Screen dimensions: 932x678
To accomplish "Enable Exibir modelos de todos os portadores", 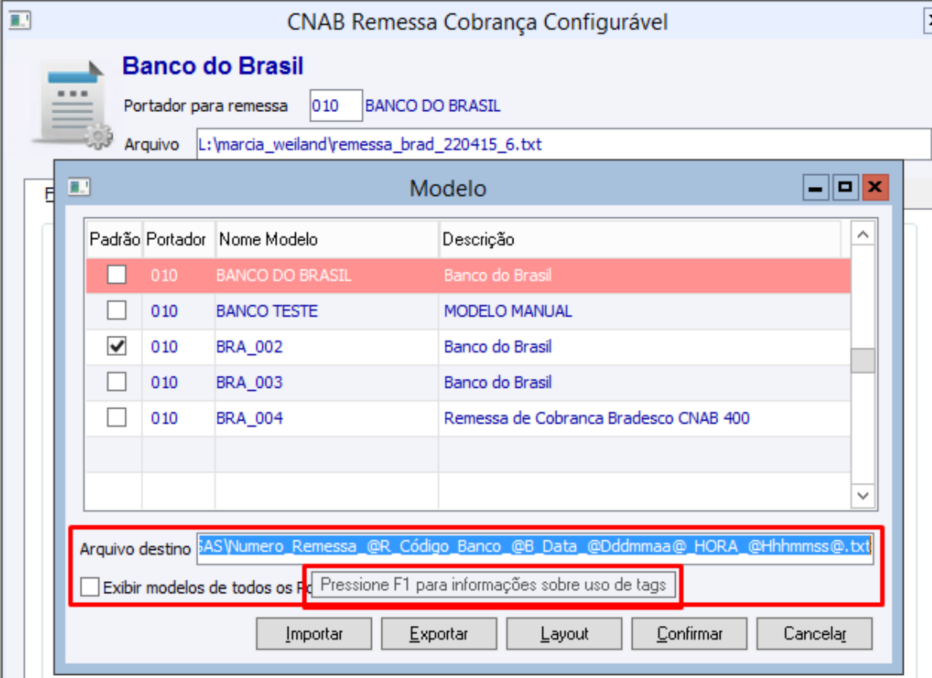I will click(x=90, y=587).
